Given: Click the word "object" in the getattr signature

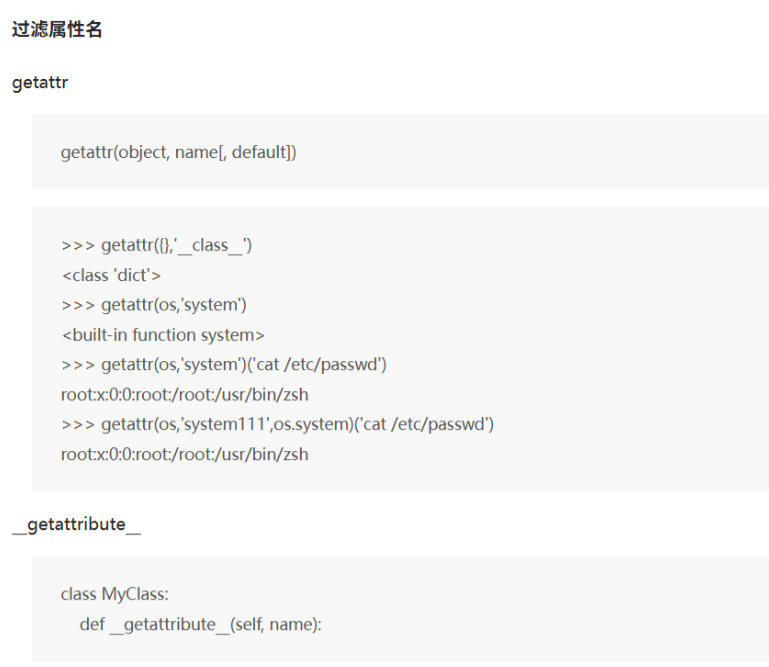Looking at the screenshot, I should point(141,153).
